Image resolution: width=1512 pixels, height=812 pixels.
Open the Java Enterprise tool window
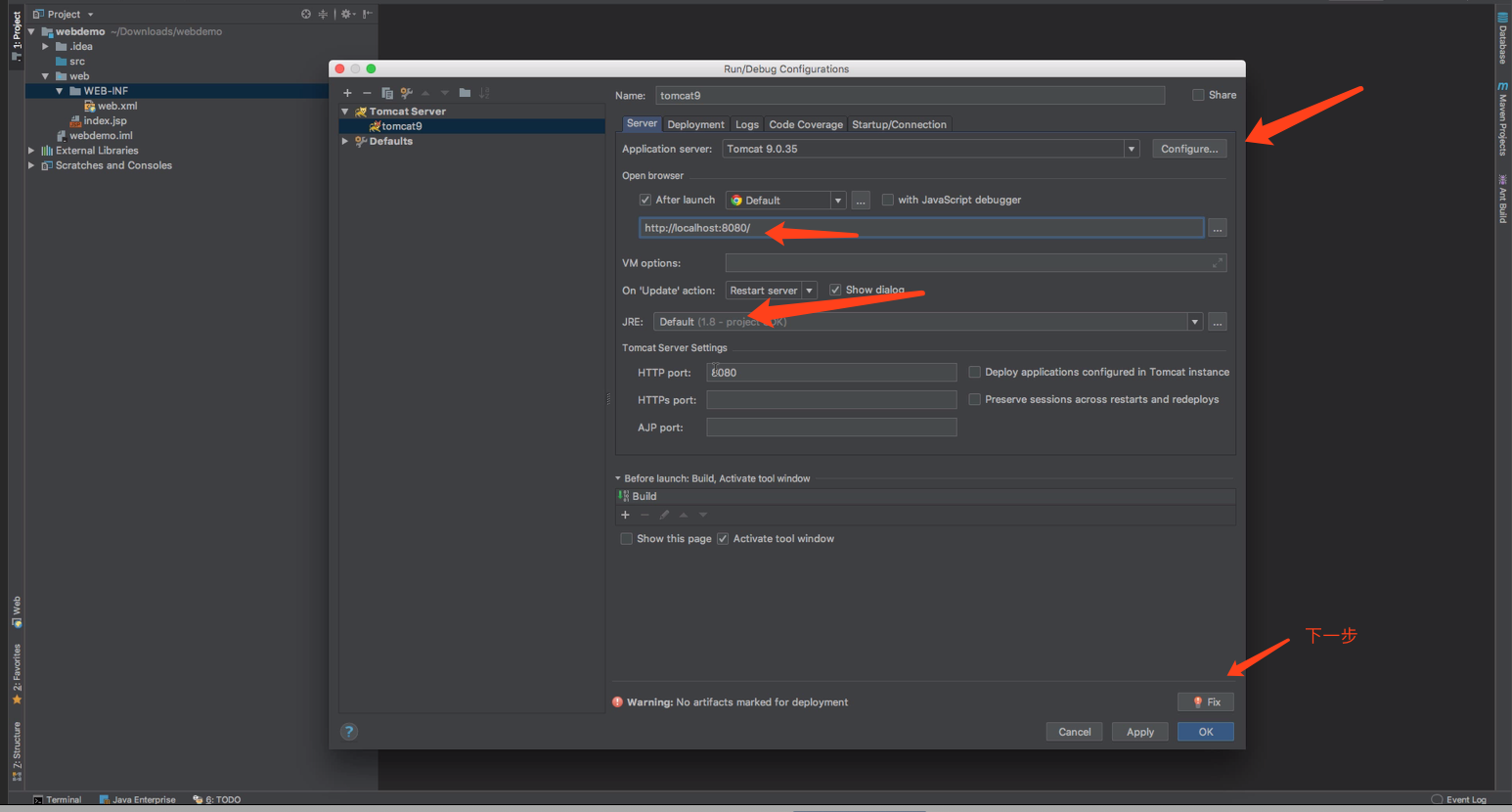138,799
